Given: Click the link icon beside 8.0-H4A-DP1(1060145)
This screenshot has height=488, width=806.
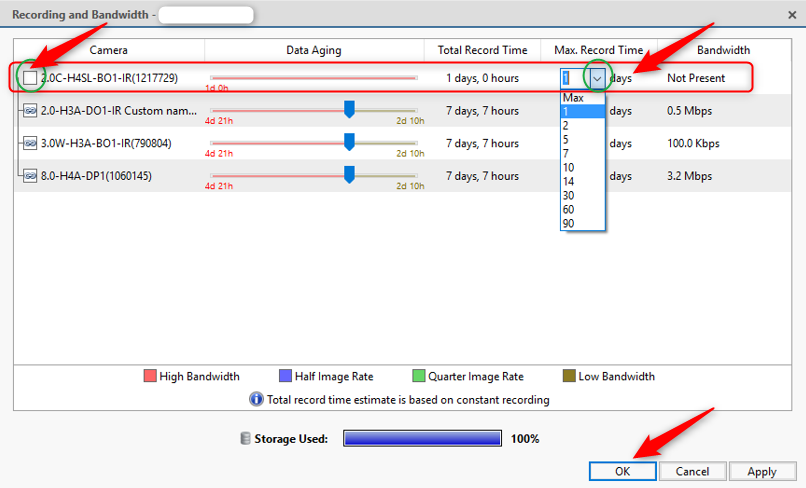Looking at the screenshot, I should (x=30, y=176).
